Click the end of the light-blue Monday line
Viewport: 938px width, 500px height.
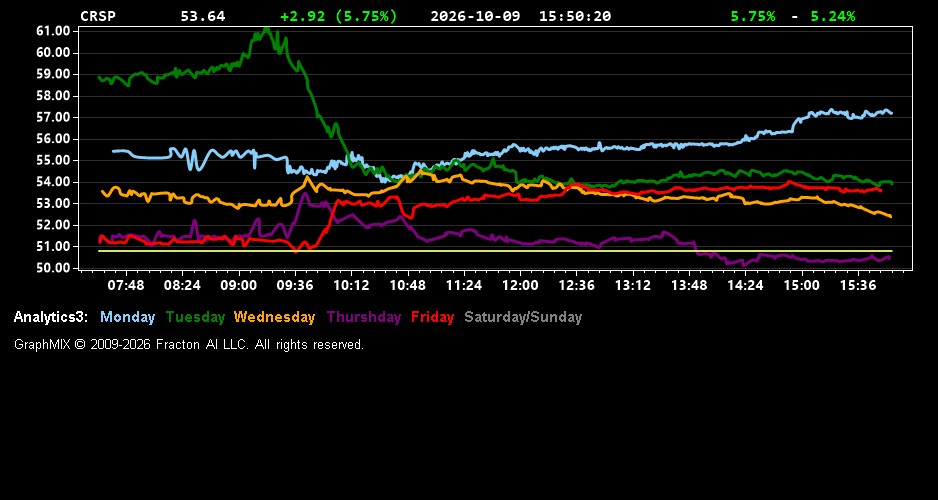coord(891,112)
